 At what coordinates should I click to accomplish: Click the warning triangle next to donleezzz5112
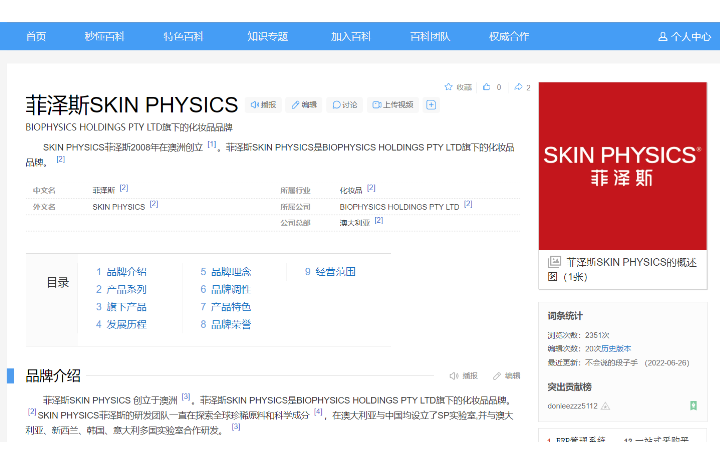606,406
